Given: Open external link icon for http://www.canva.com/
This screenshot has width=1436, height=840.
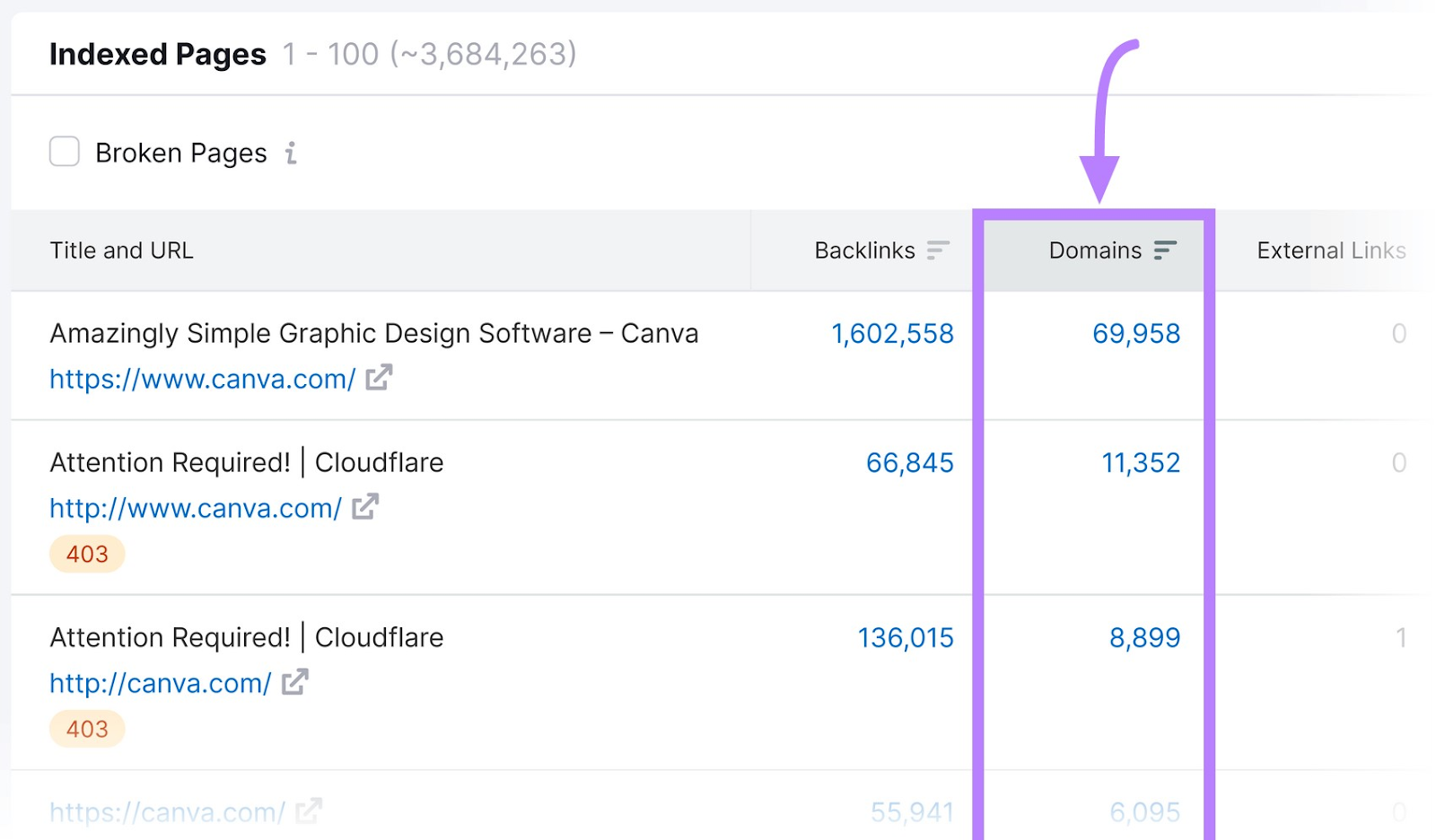Looking at the screenshot, I should (365, 507).
